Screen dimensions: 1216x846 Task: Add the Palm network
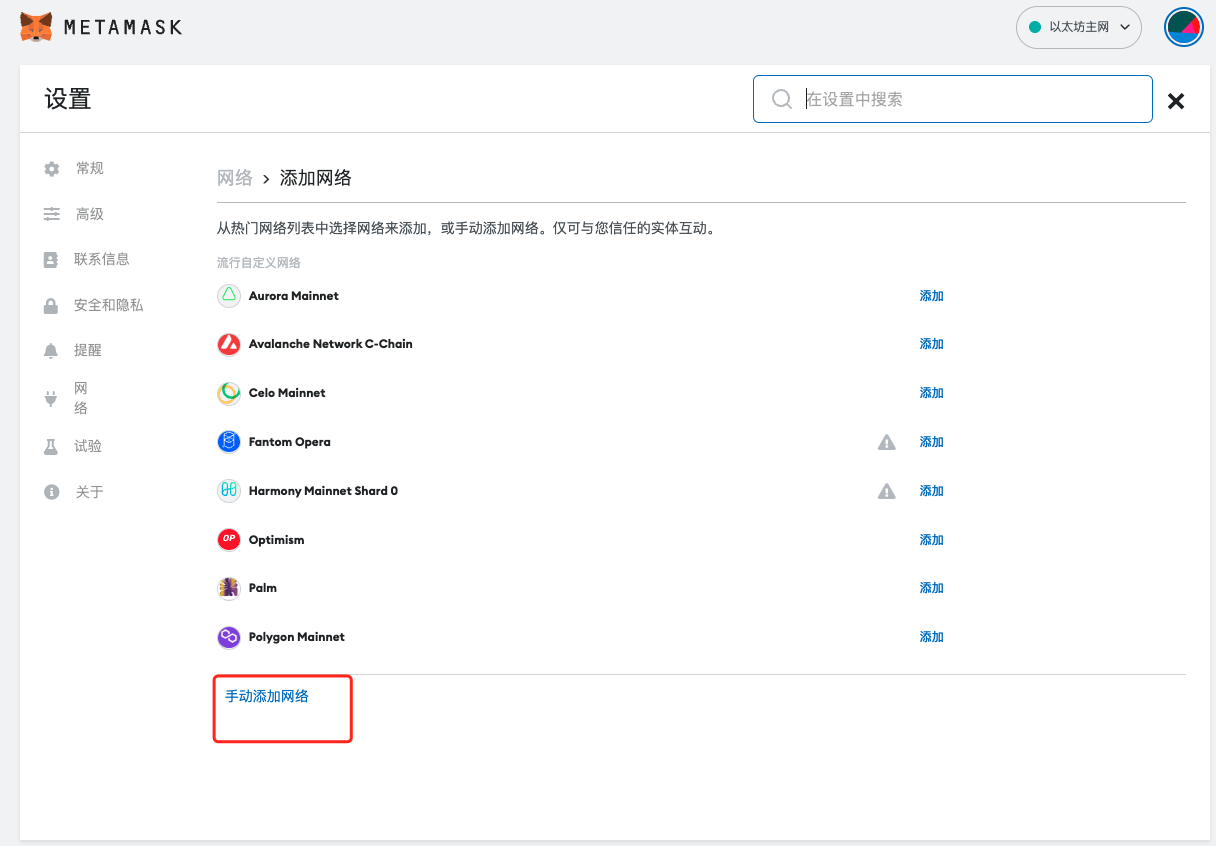pos(931,588)
